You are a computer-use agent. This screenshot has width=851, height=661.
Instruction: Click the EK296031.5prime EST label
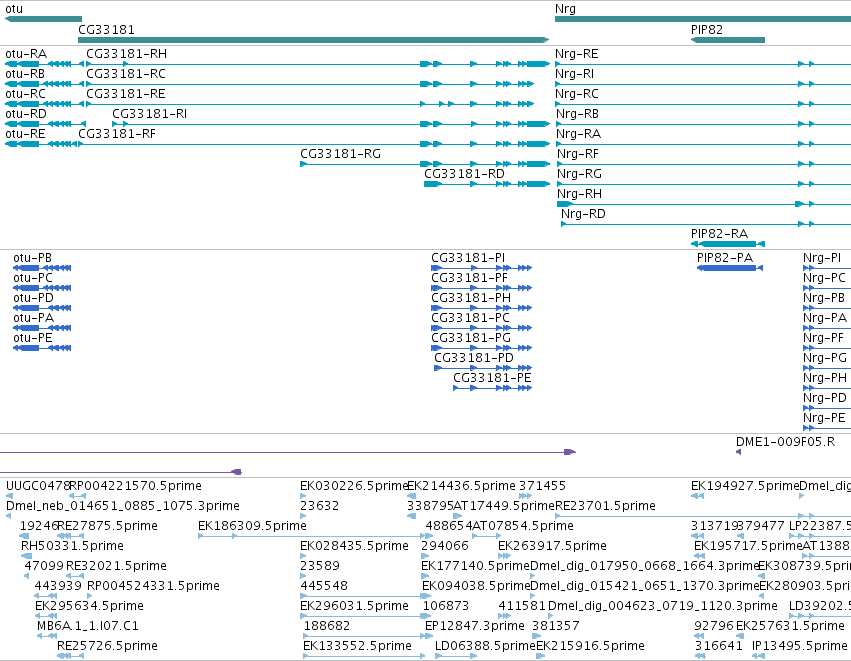tap(354, 606)
